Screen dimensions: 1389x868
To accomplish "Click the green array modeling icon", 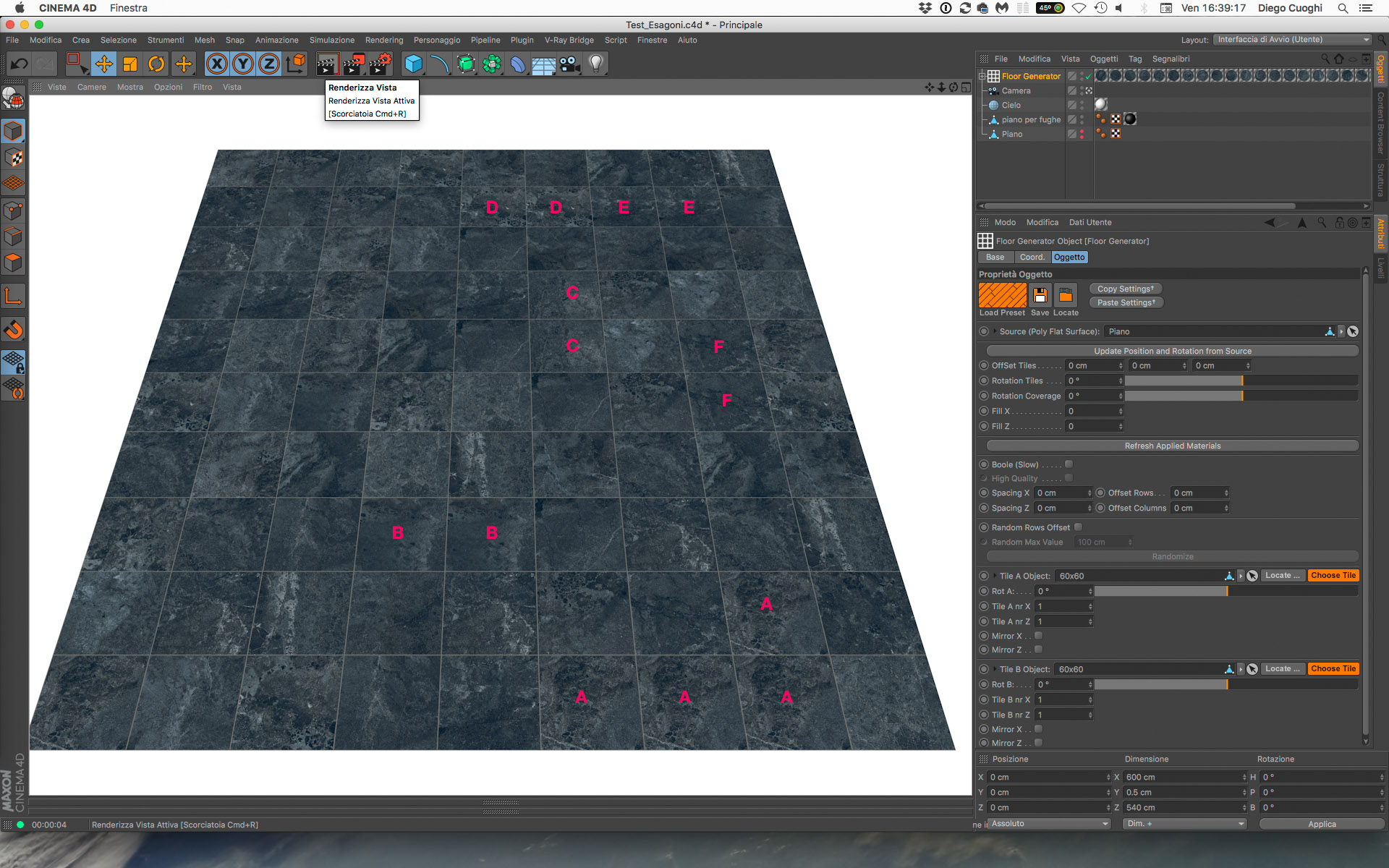I will coord(492,64).
